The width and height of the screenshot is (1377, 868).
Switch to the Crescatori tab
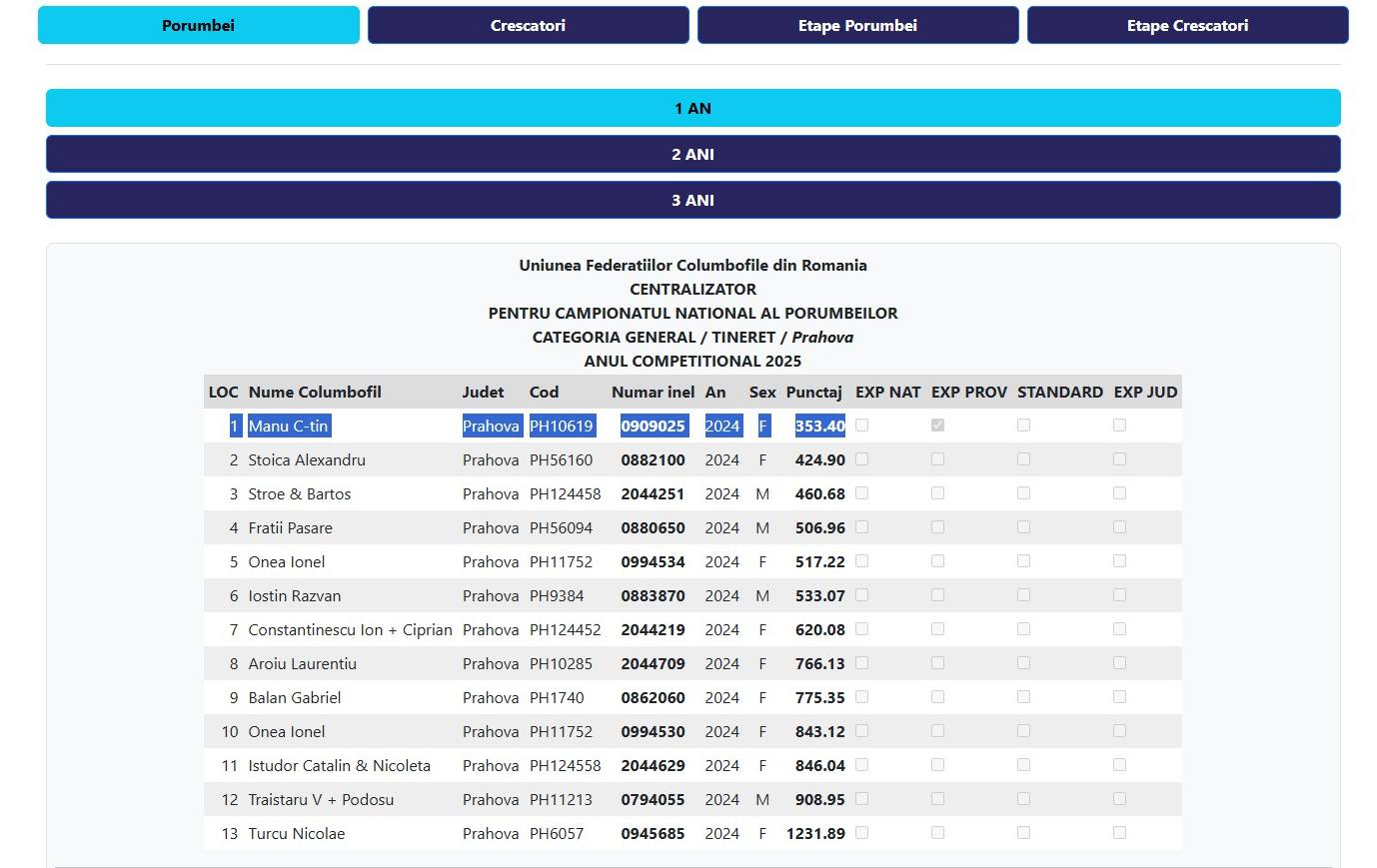(x=528, y=26)
